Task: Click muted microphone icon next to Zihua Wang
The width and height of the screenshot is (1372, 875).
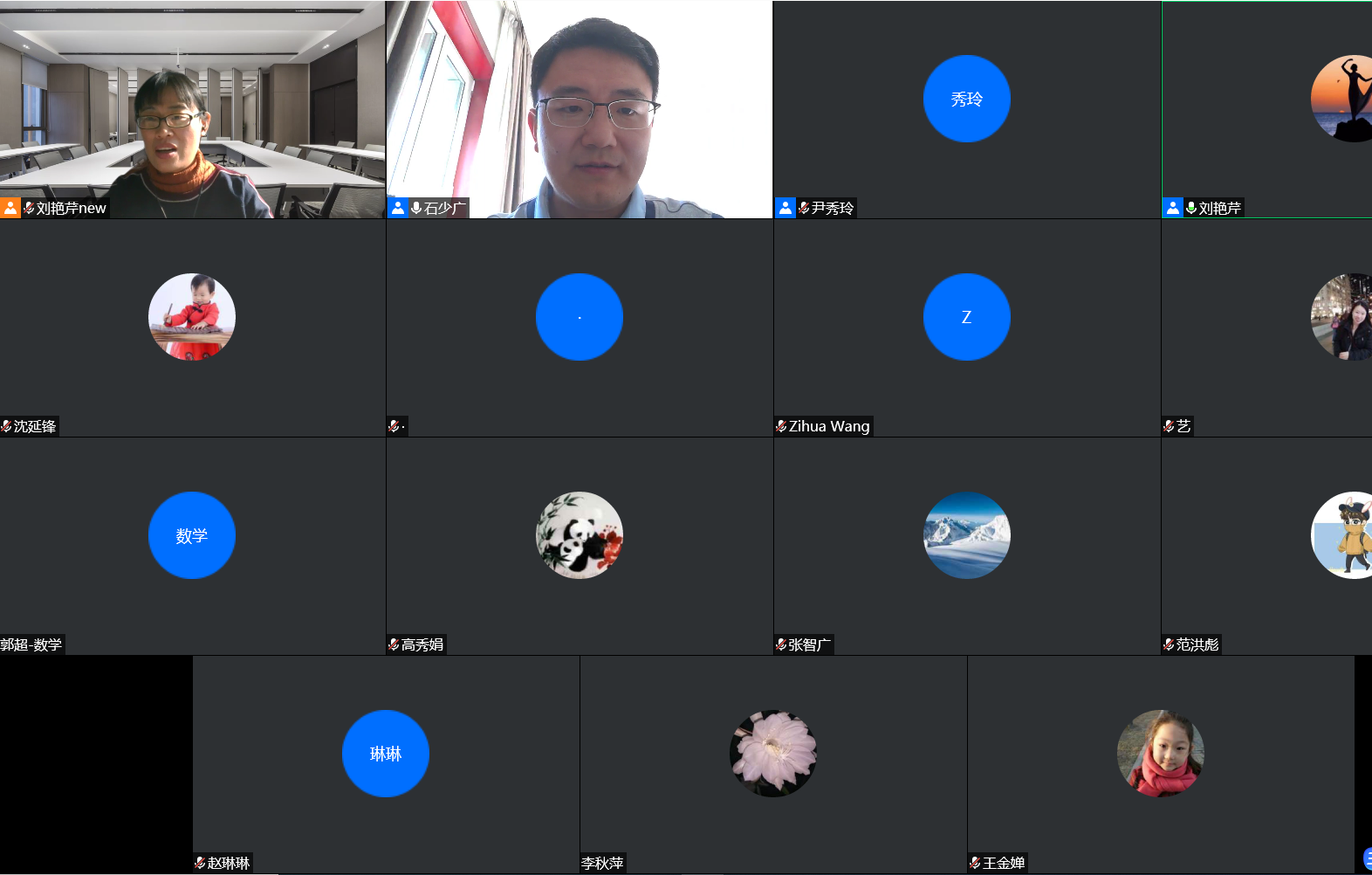Action: click(x=781, y=426)
